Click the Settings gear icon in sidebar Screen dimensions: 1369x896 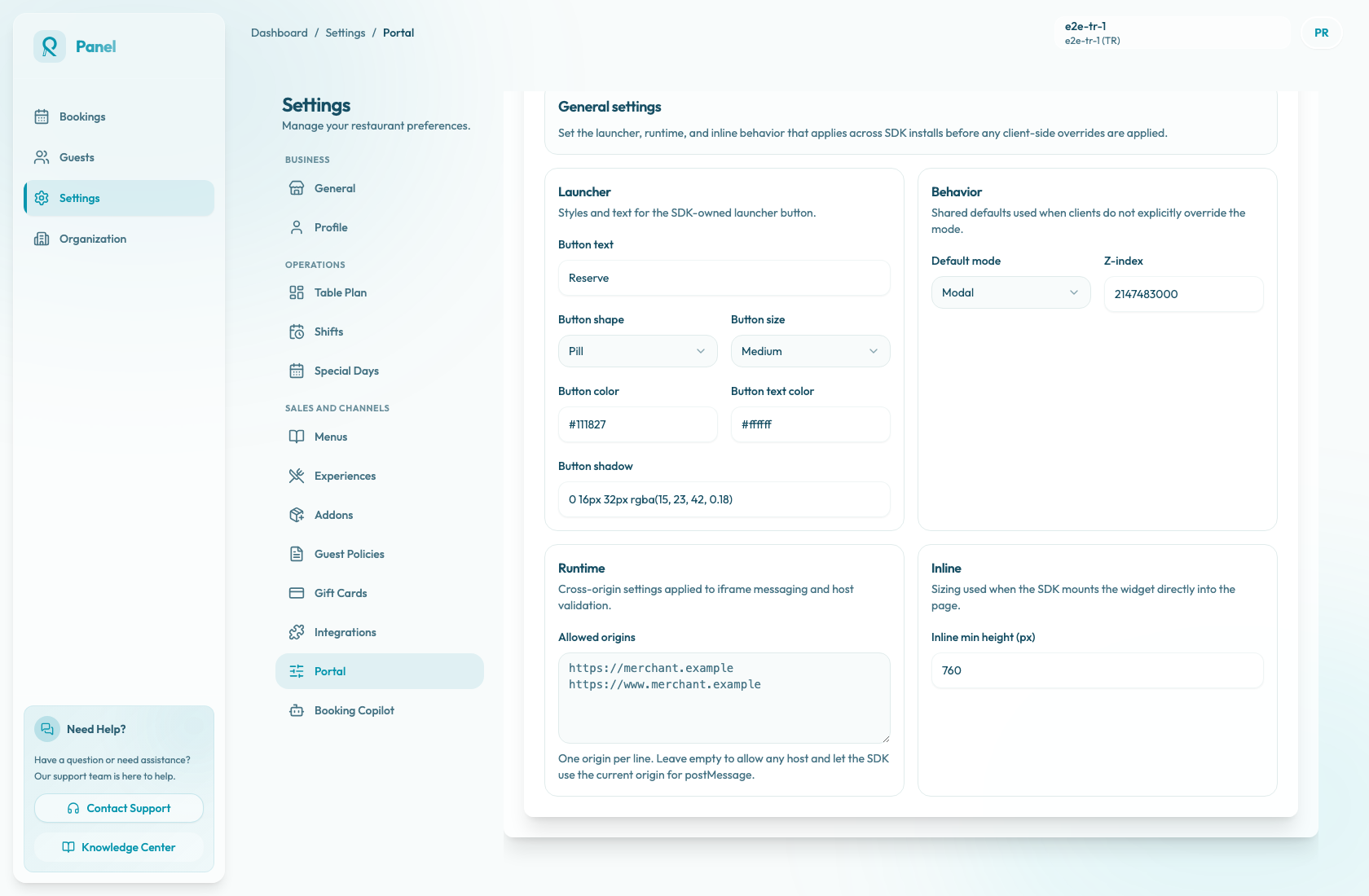[42, 198]
